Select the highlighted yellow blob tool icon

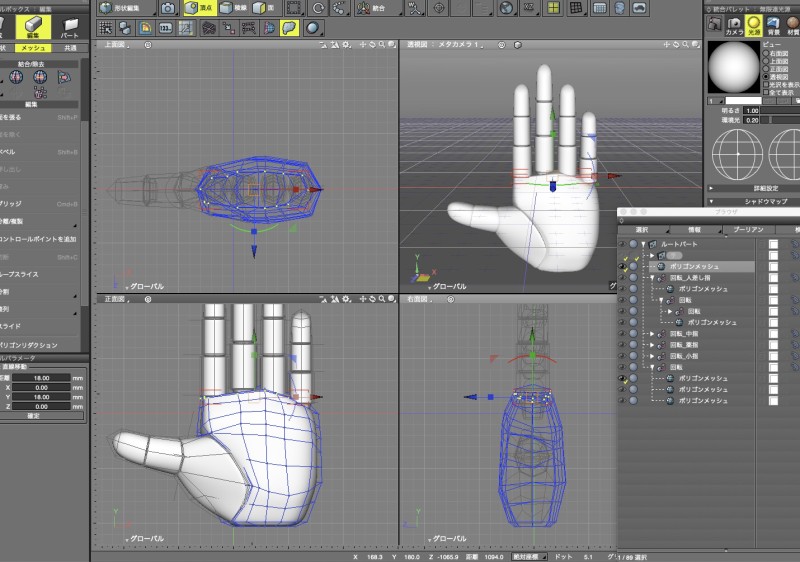pos(289,28)
